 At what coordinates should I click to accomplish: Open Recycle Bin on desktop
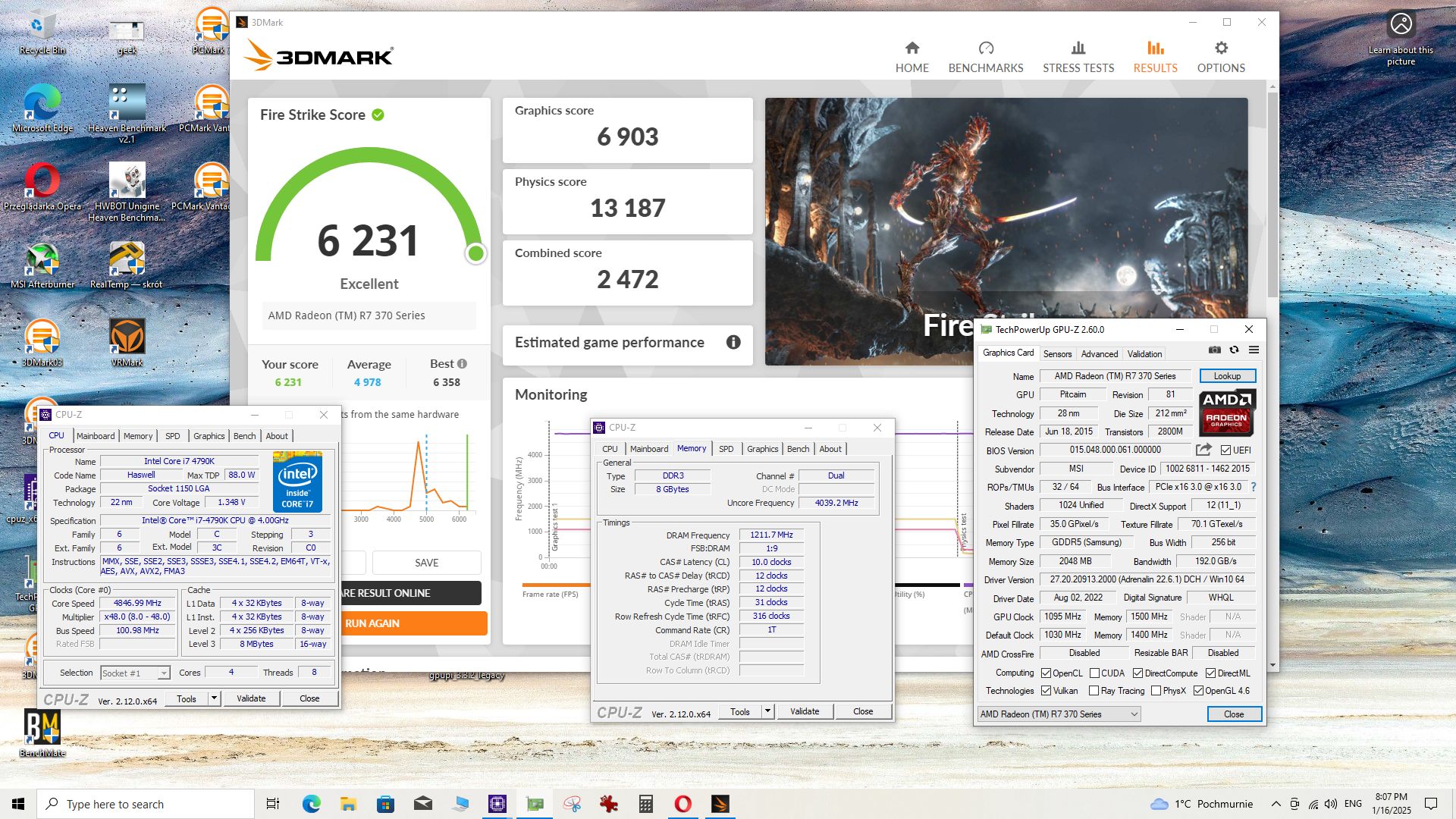point(42,32)
